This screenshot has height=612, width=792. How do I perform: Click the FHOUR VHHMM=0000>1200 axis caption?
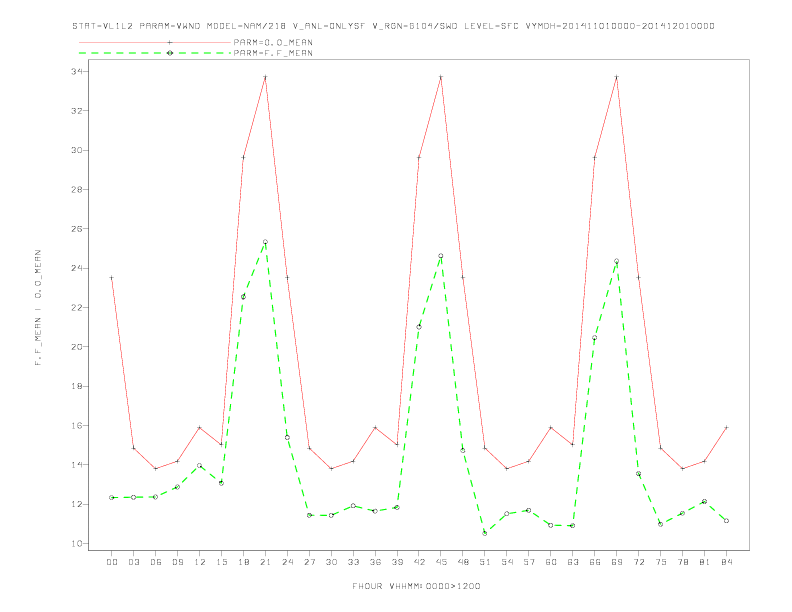point(416,586)
